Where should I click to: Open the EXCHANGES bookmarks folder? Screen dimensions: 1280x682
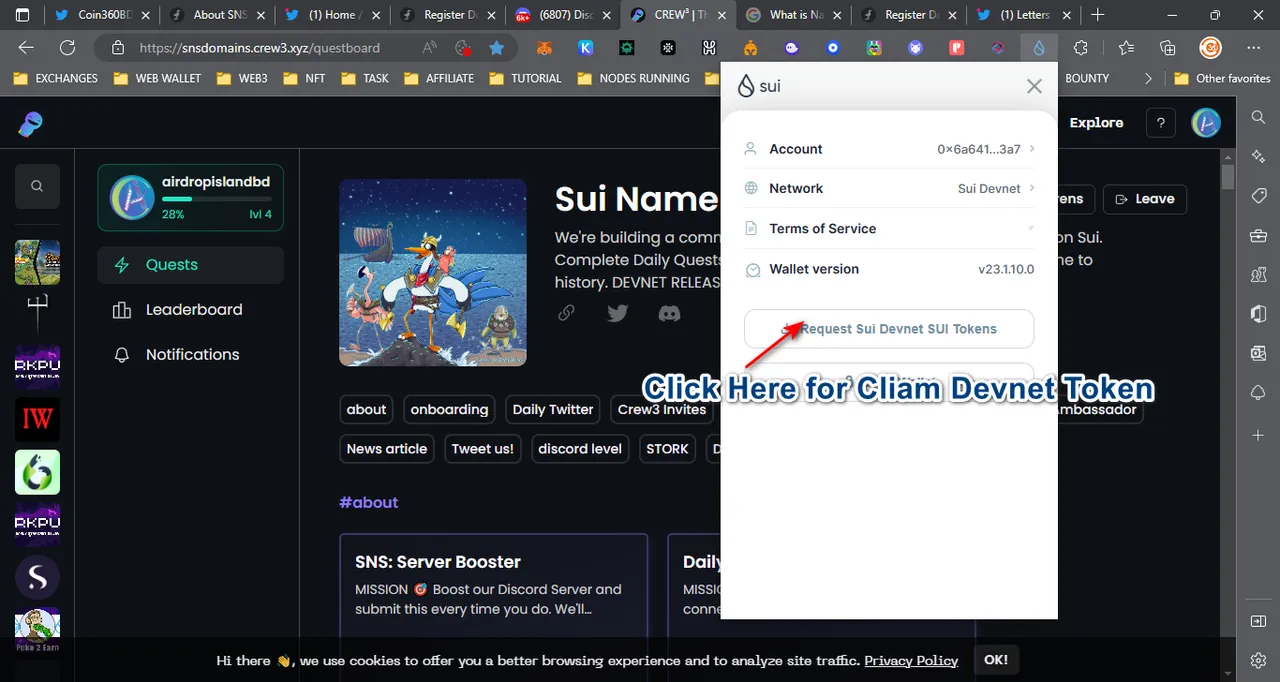click(56, 78)
